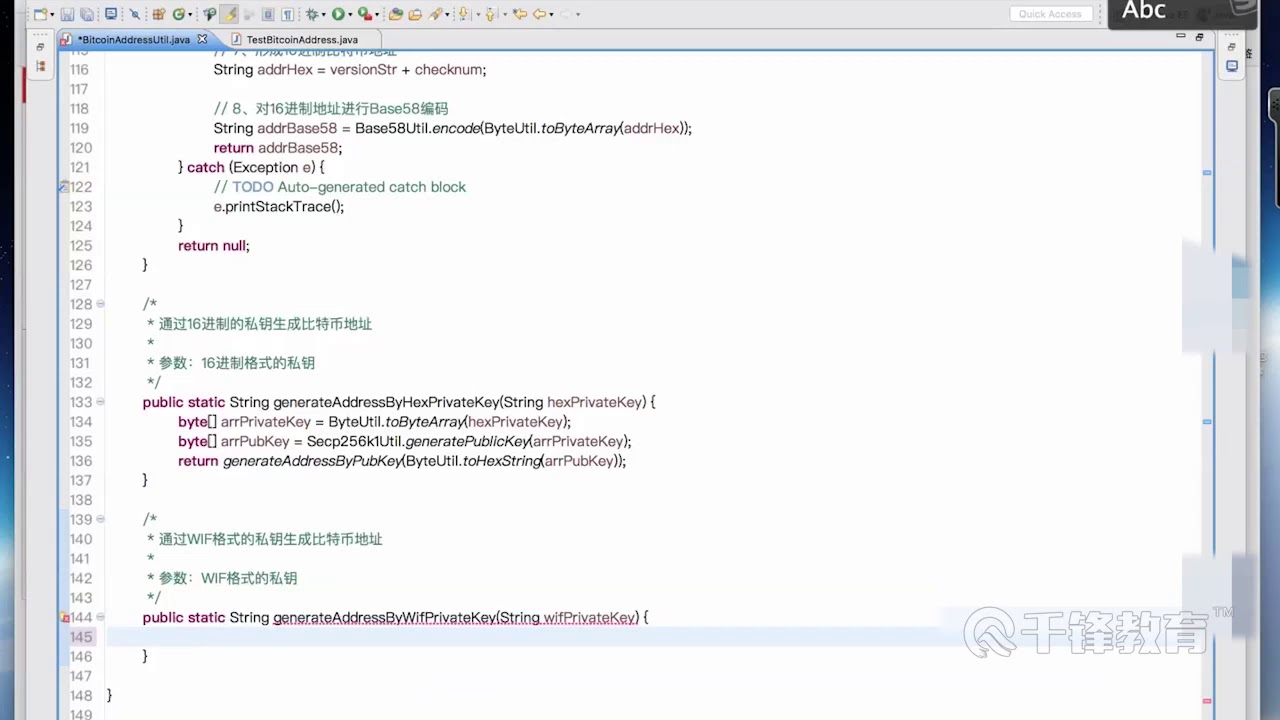Click generateAddressByWifPrivateKey method name

(385, 618)
